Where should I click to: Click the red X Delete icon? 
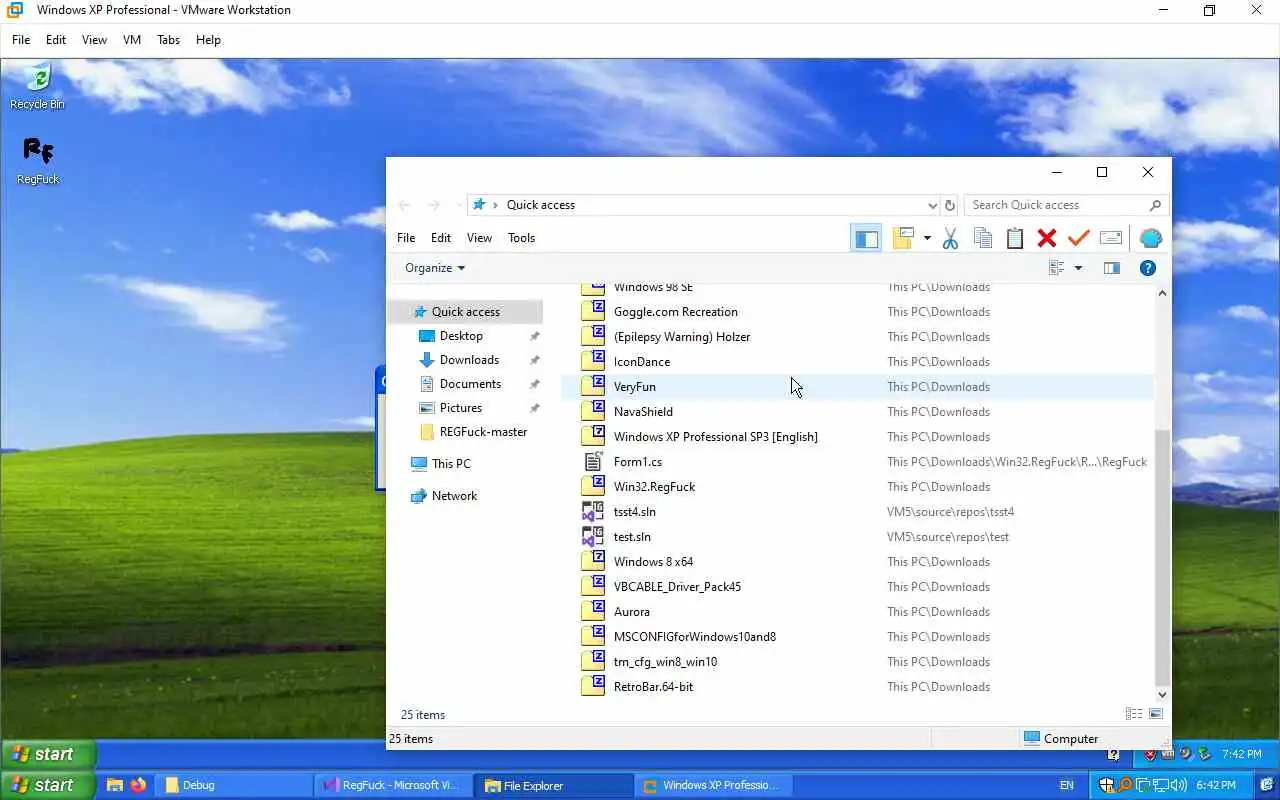point(1047,238)
